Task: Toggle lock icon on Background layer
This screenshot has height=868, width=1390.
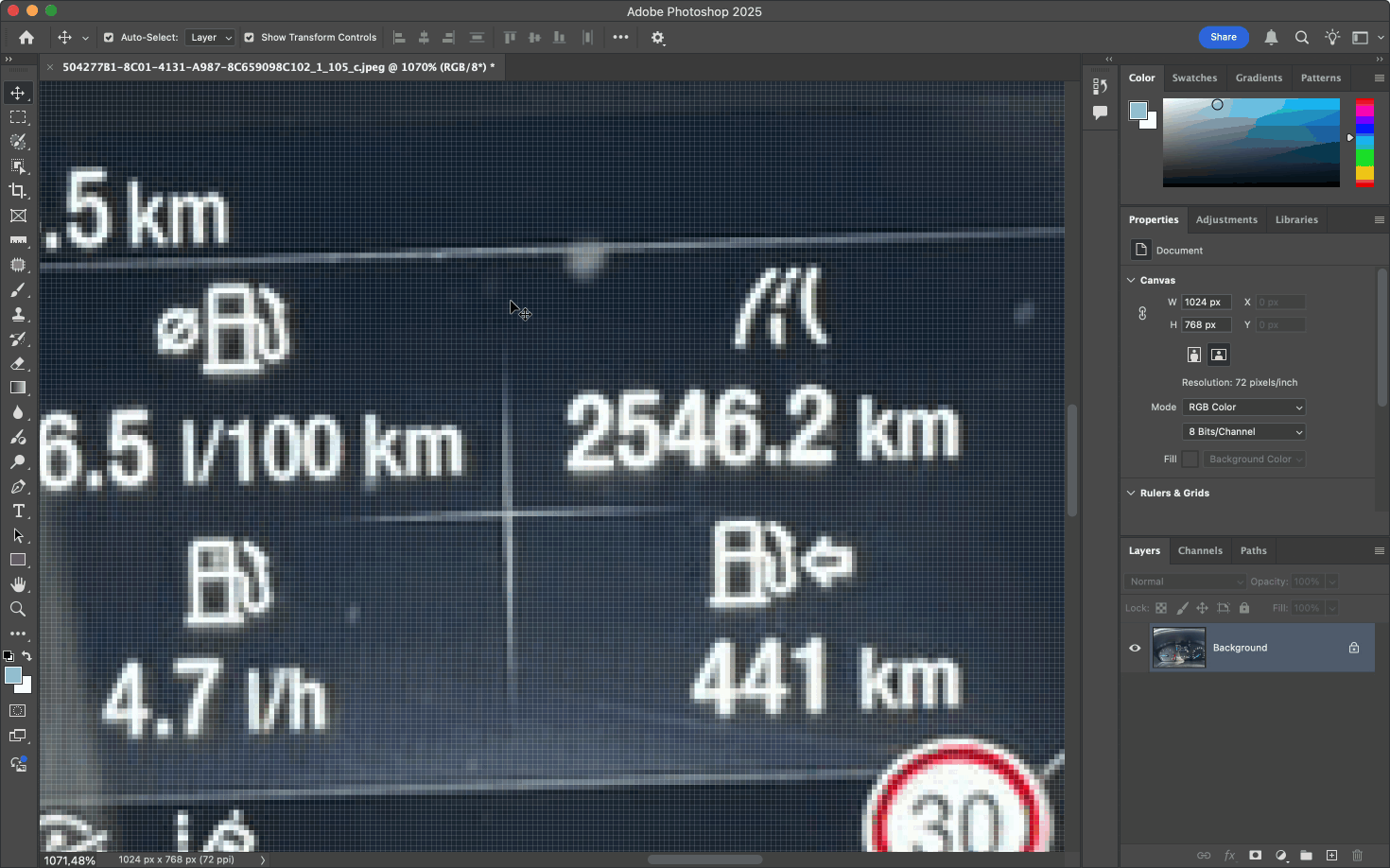Action: pos(1354,648)
